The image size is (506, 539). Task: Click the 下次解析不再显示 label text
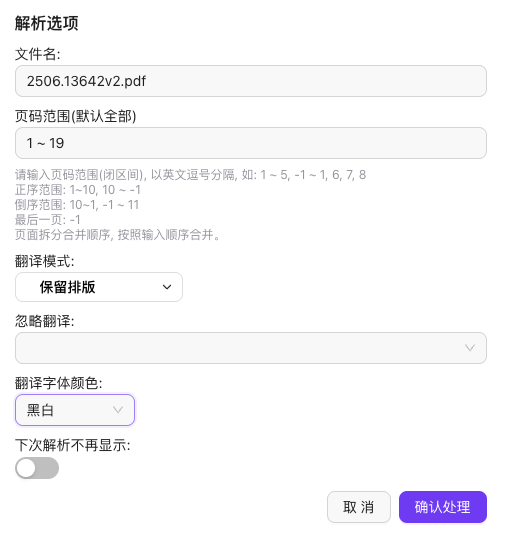point(73,445)
